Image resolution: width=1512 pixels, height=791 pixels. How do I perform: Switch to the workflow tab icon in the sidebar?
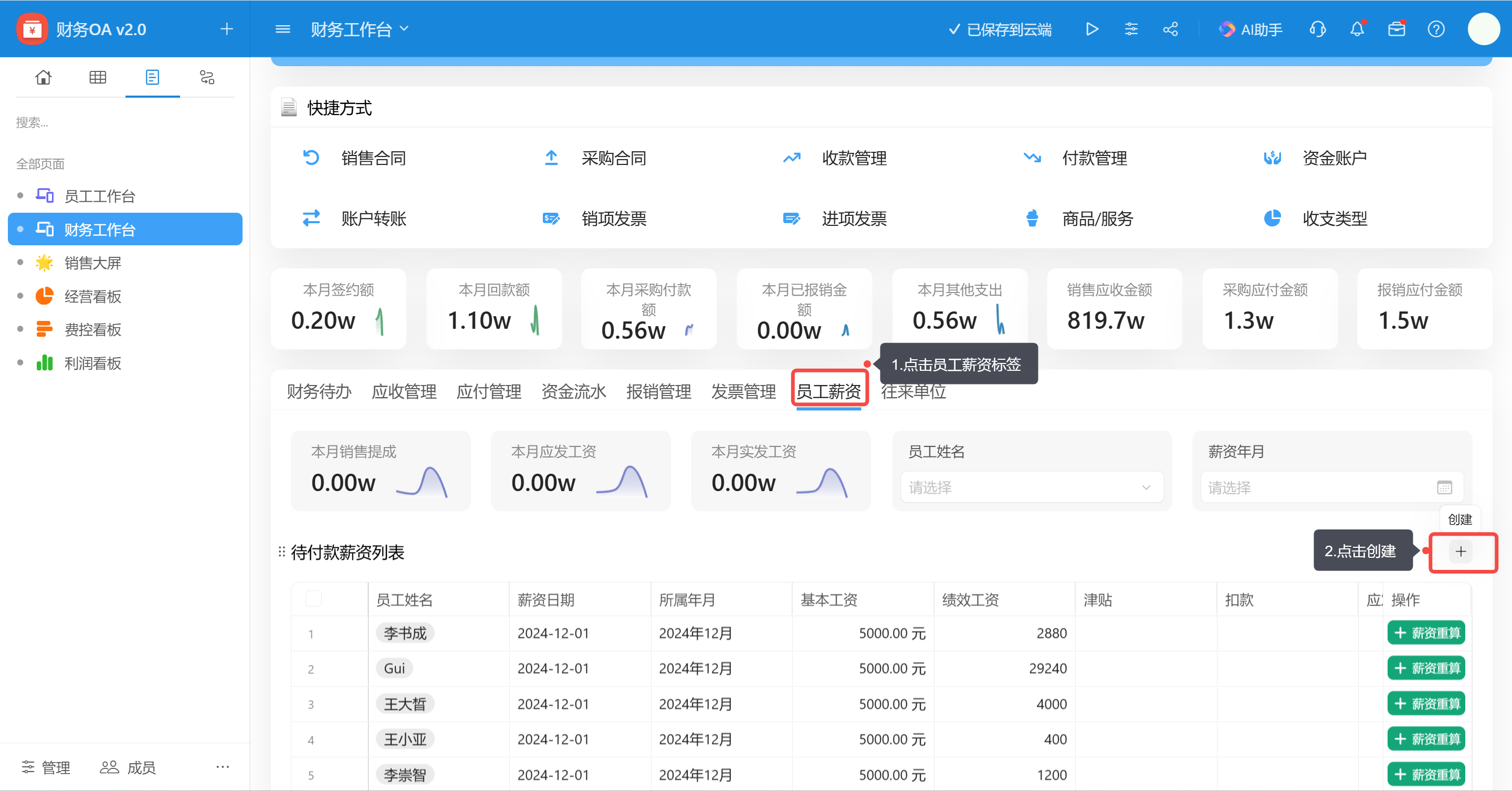coord(207,77)
